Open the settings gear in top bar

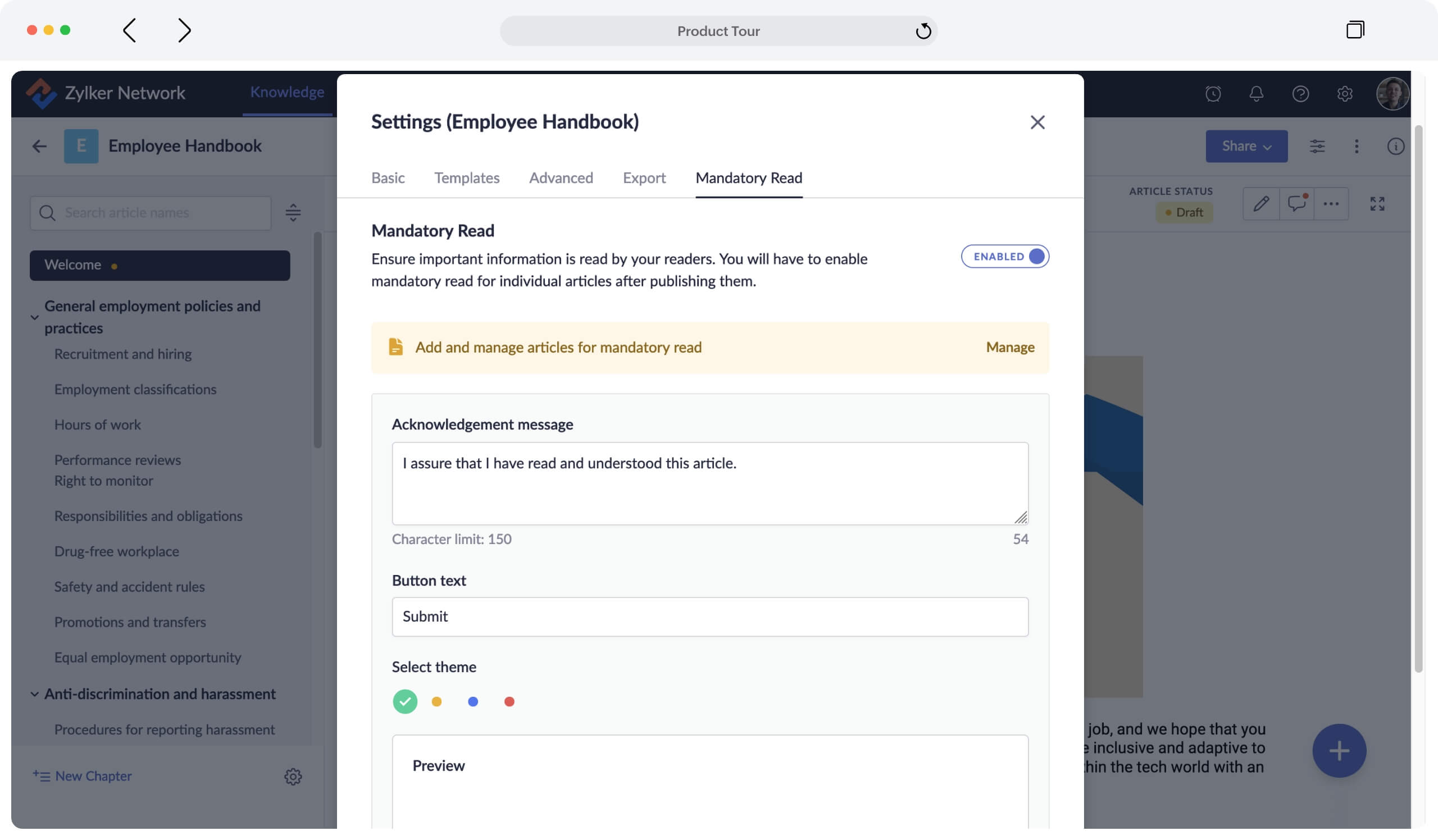point(1344,94)
